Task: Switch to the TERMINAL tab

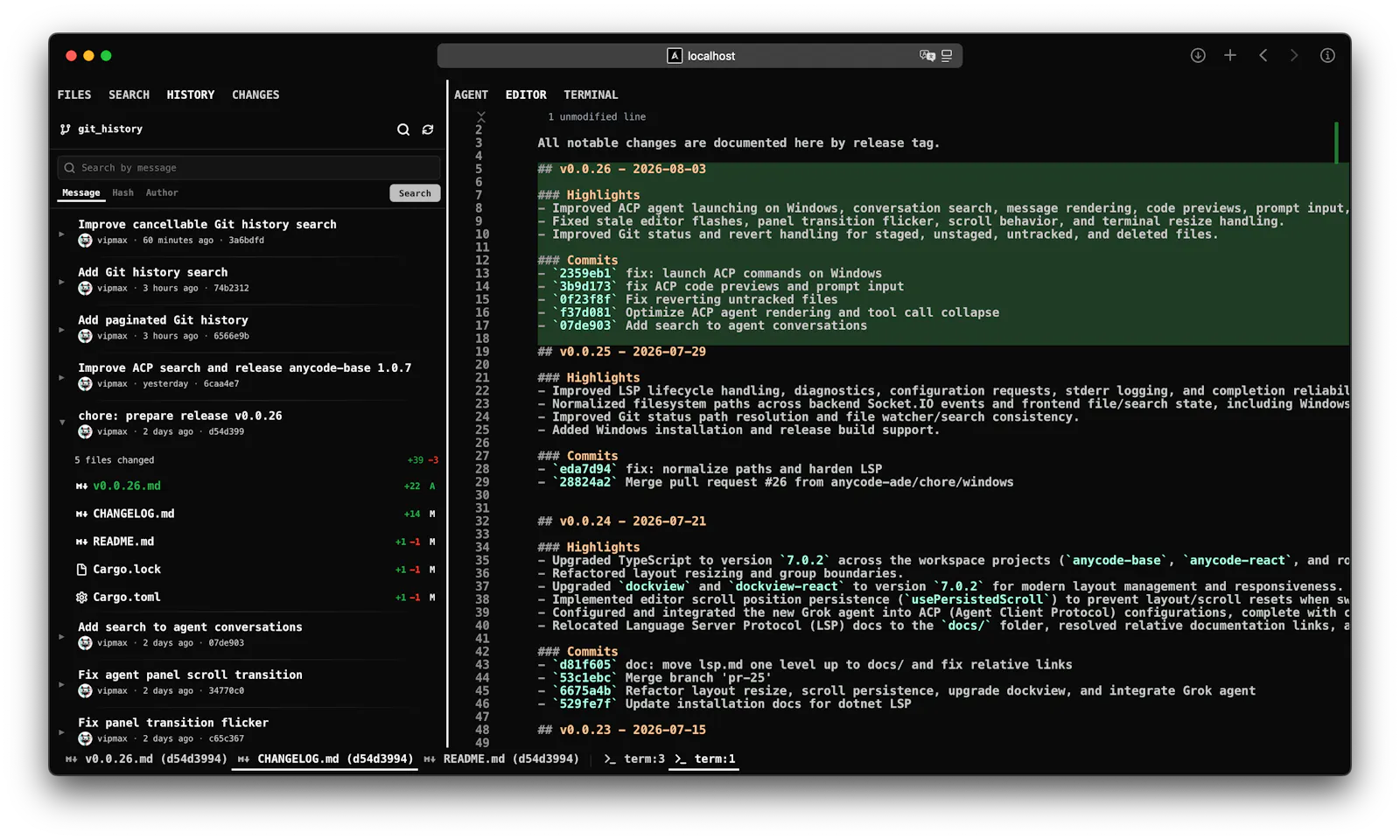Action: [x=591, y=94]
